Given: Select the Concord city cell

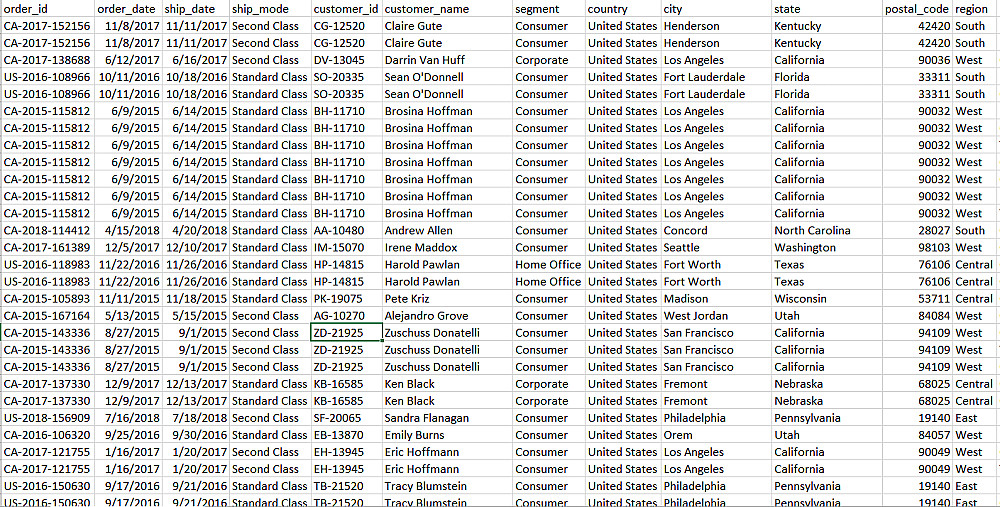Looking at the screenshot, I should (x=716, y=230).
